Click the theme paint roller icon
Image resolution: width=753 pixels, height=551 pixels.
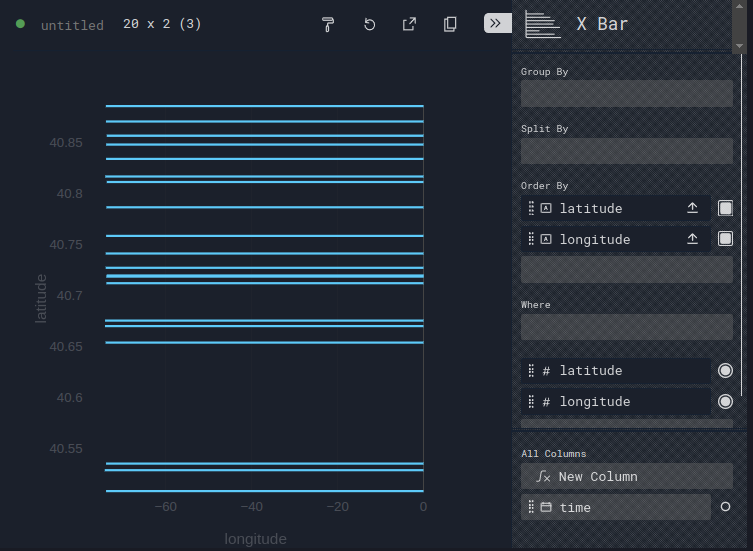point(328,24)
